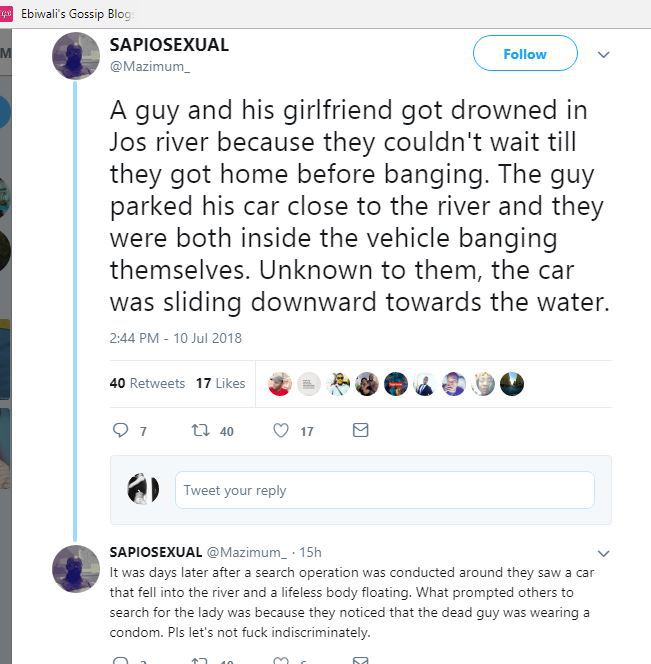Expand the tweet options chevron near Follow

(x=603, y=55)
